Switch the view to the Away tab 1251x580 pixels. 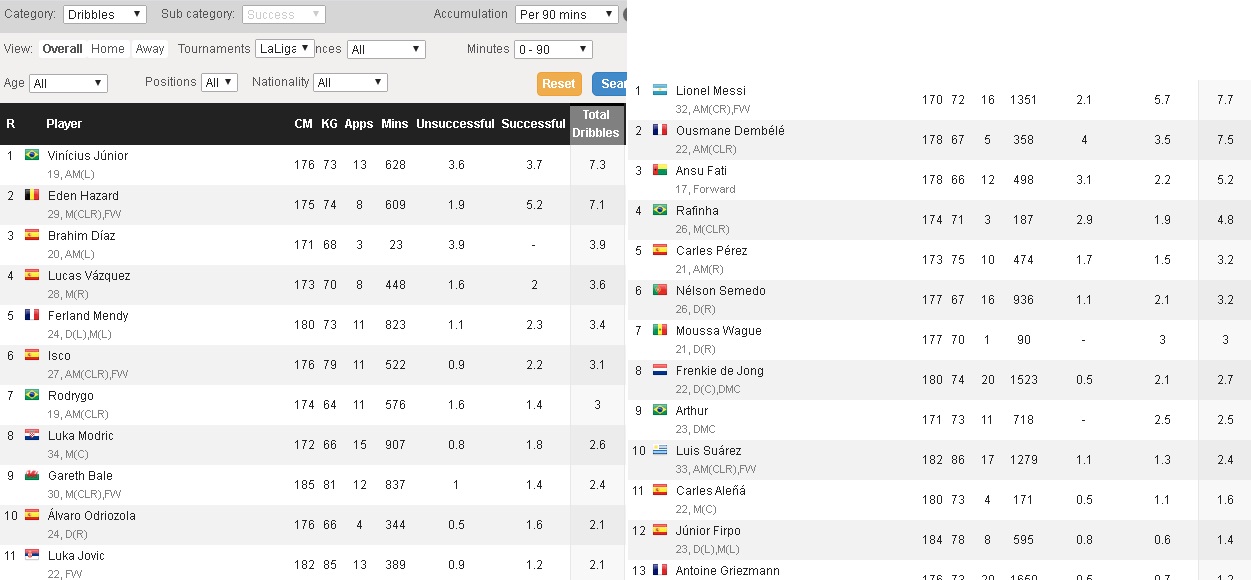[x=150, y=49]
